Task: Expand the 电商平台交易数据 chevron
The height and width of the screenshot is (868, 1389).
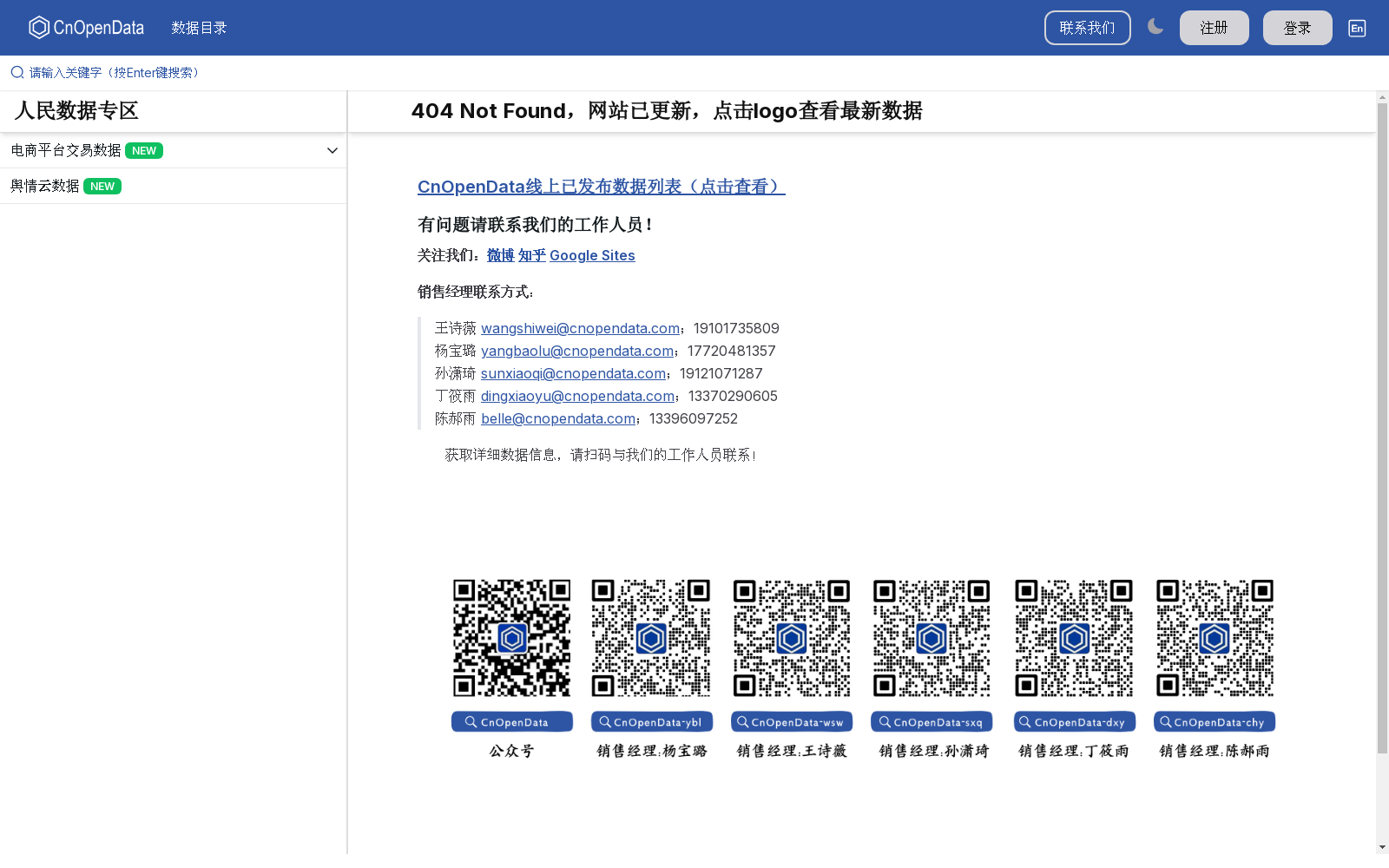Action: click(x=332, y=150)
